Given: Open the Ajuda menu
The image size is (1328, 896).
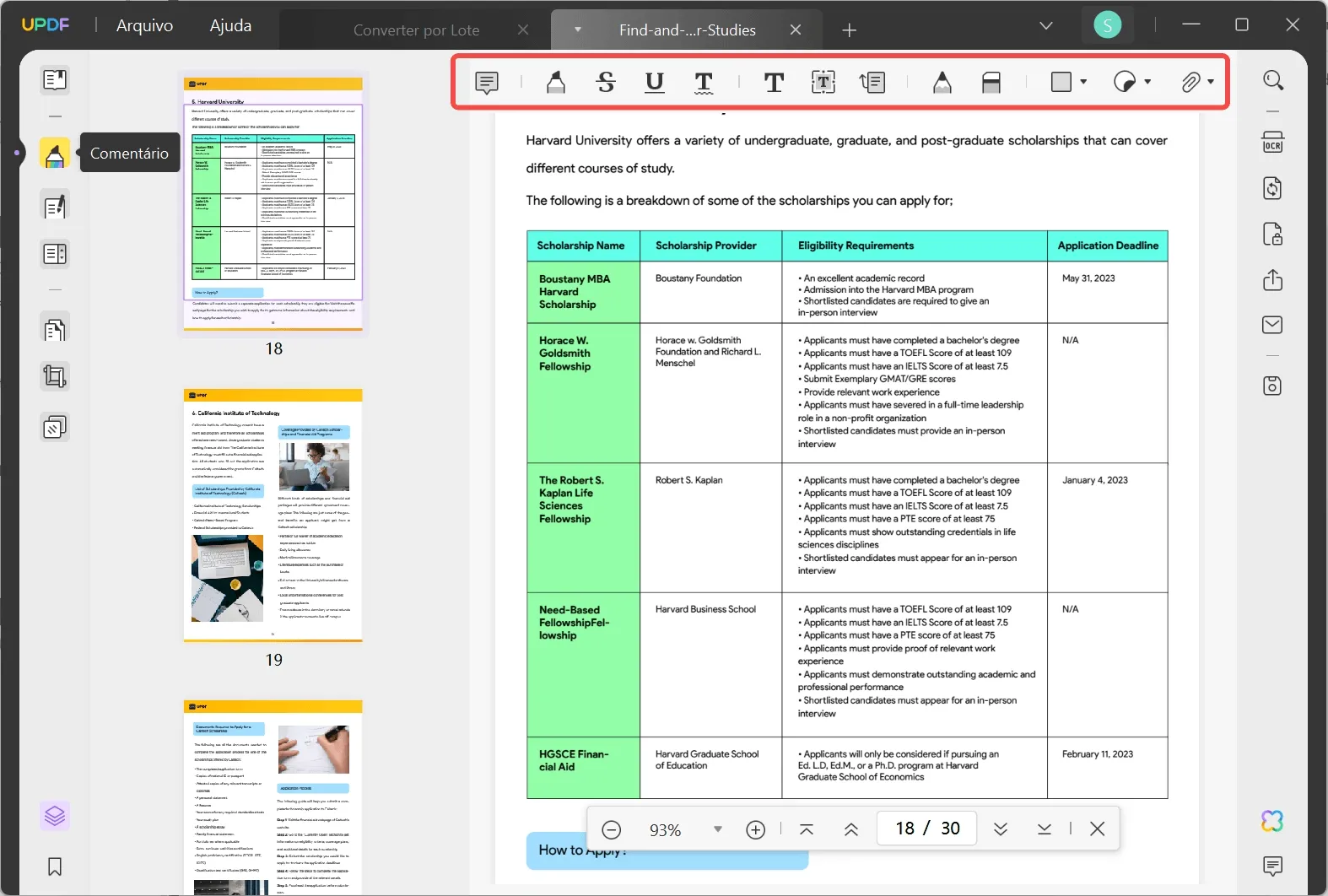Looking at the screenshot, I should pos(230,25).
